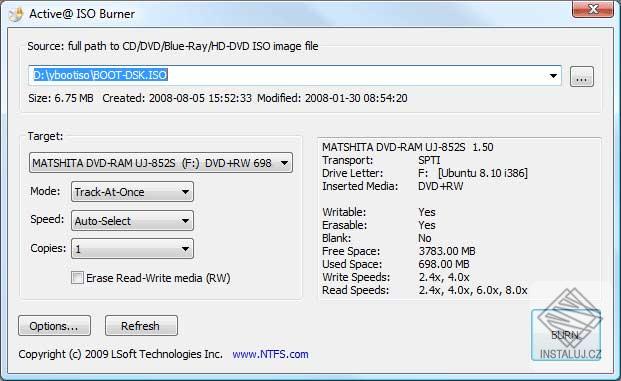The width and height of the screenshot is (621, 381).
Task: Click the D:\ybootiso\BOOT-DSK.ISO path field
Action: point(295,75)
